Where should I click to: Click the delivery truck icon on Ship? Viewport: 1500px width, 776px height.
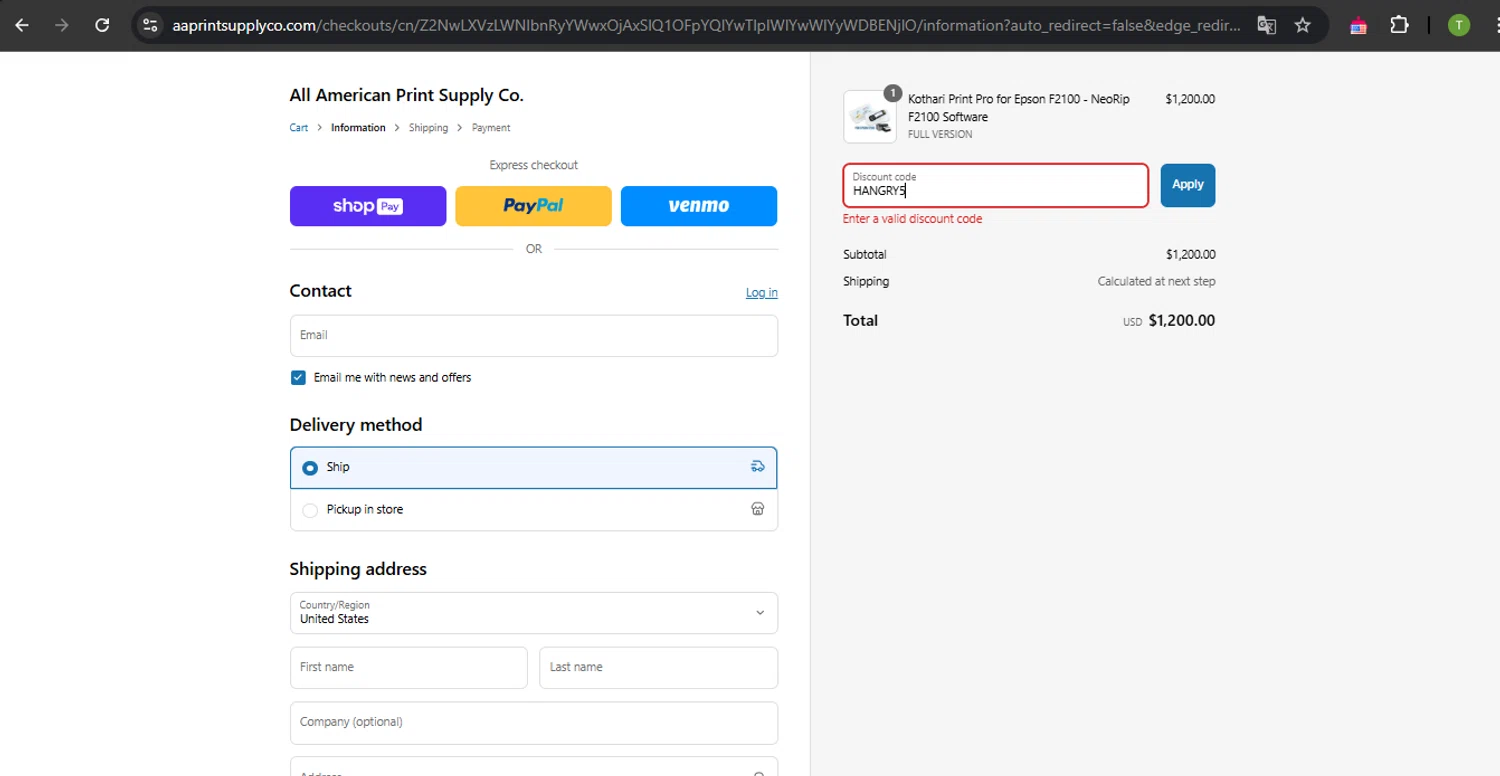[757, 467]
